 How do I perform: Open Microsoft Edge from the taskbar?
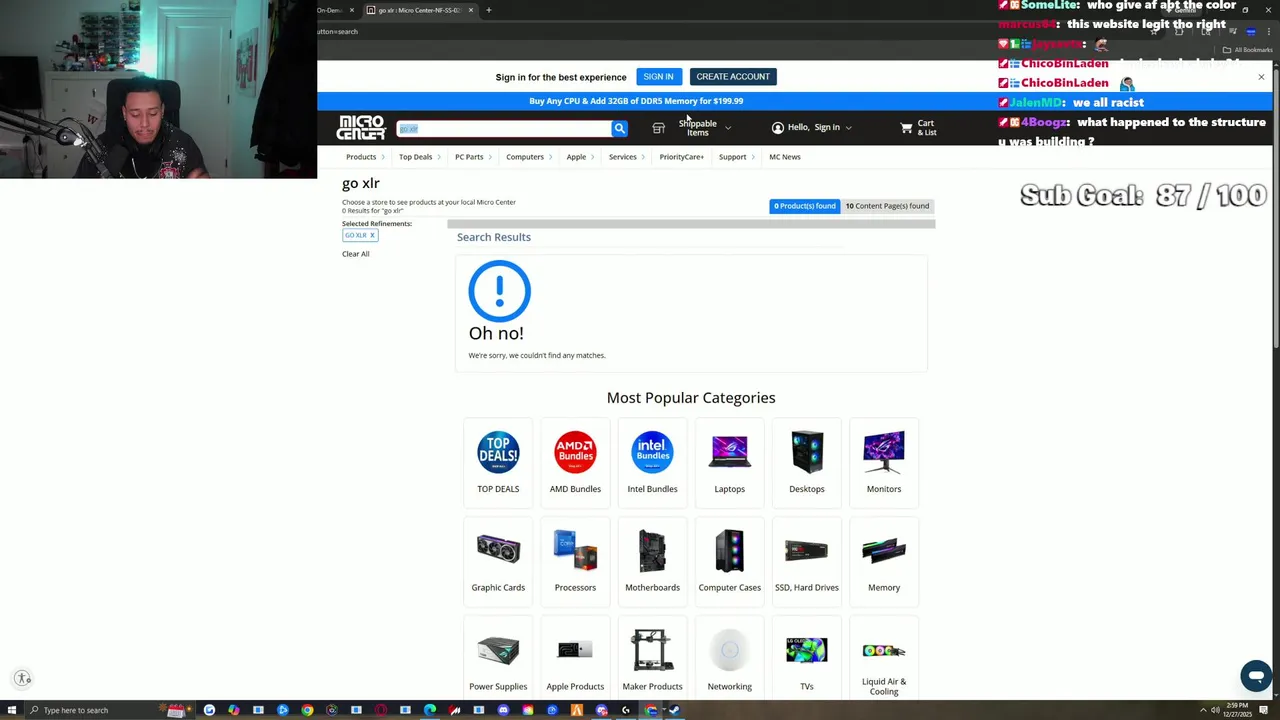pos(430,710)
